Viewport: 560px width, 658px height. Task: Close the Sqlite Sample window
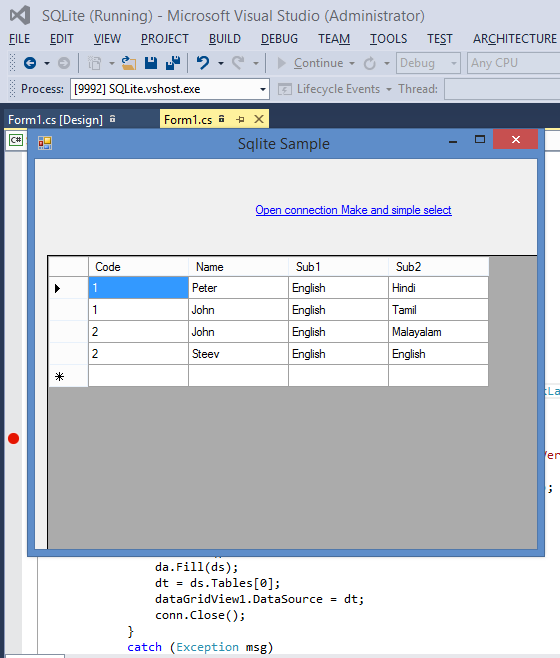point(516,139)
